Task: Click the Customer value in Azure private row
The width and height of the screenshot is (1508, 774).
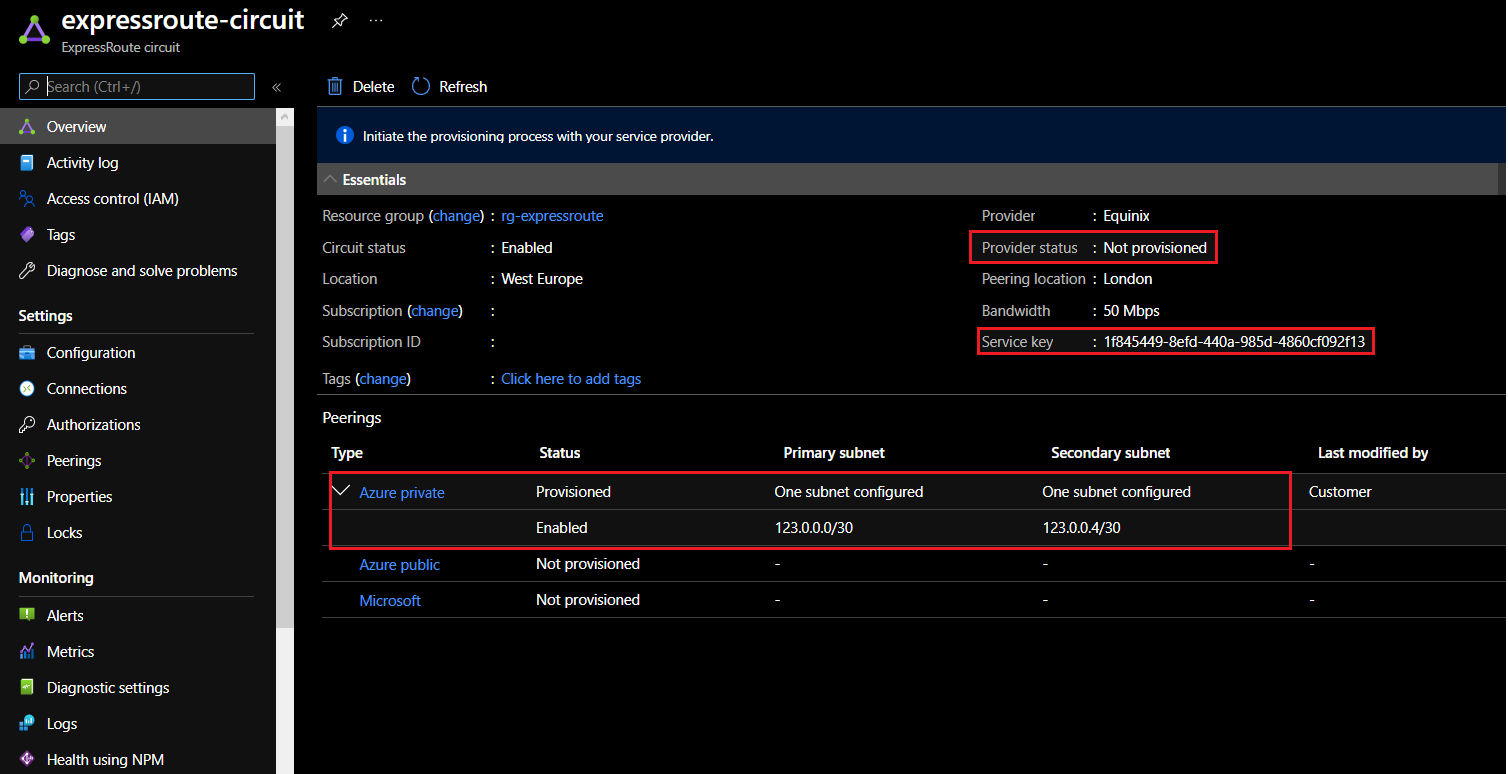Action: [x=1340, y=492]
